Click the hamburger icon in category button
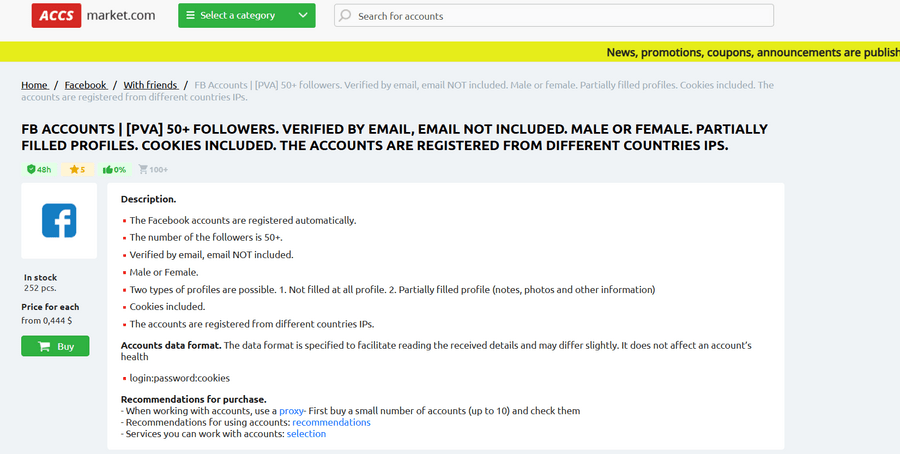The image size is (900, 454). pyautogui.click(x=190, y=16)
